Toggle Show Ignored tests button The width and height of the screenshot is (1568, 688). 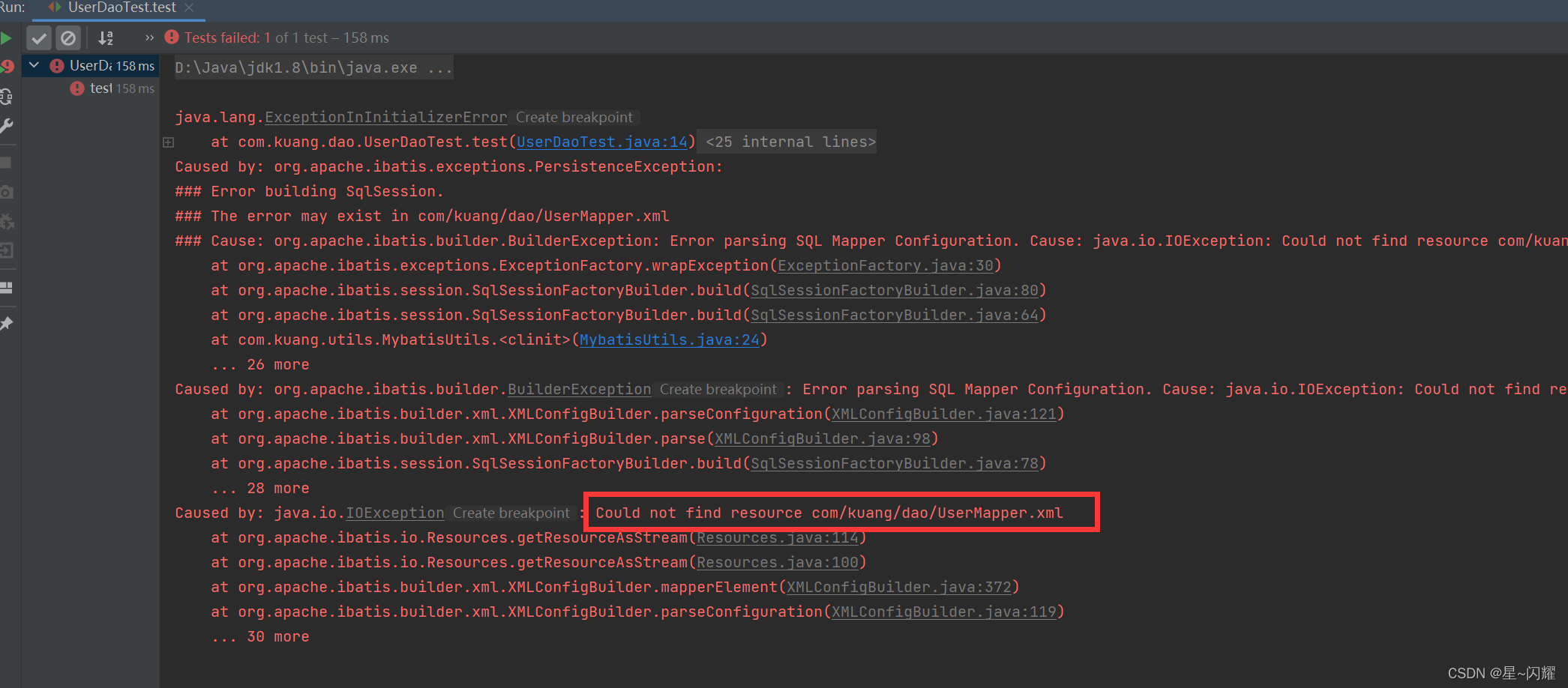pyautogui.click(x=68, y=37)
